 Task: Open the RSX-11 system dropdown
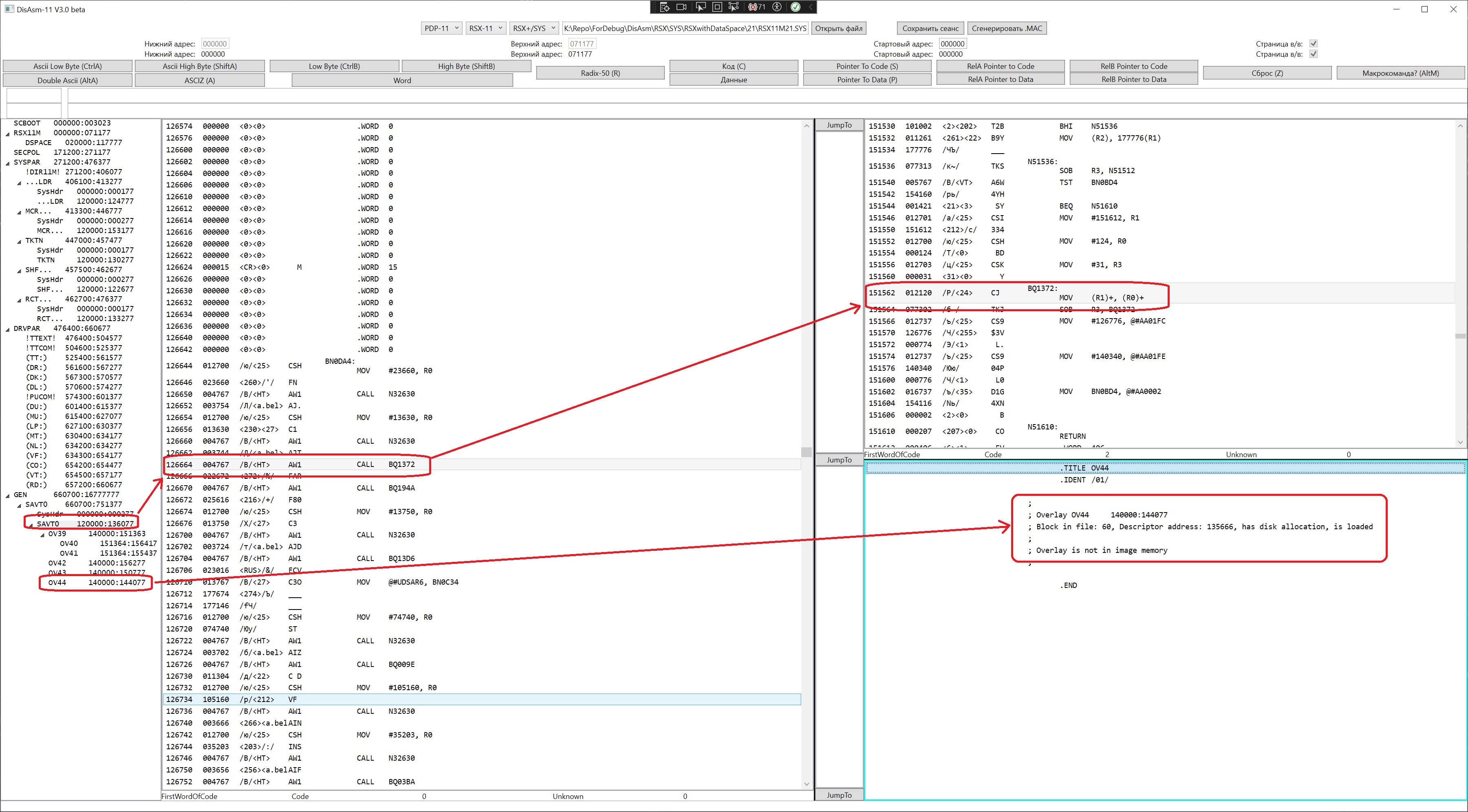pos(485,28)
